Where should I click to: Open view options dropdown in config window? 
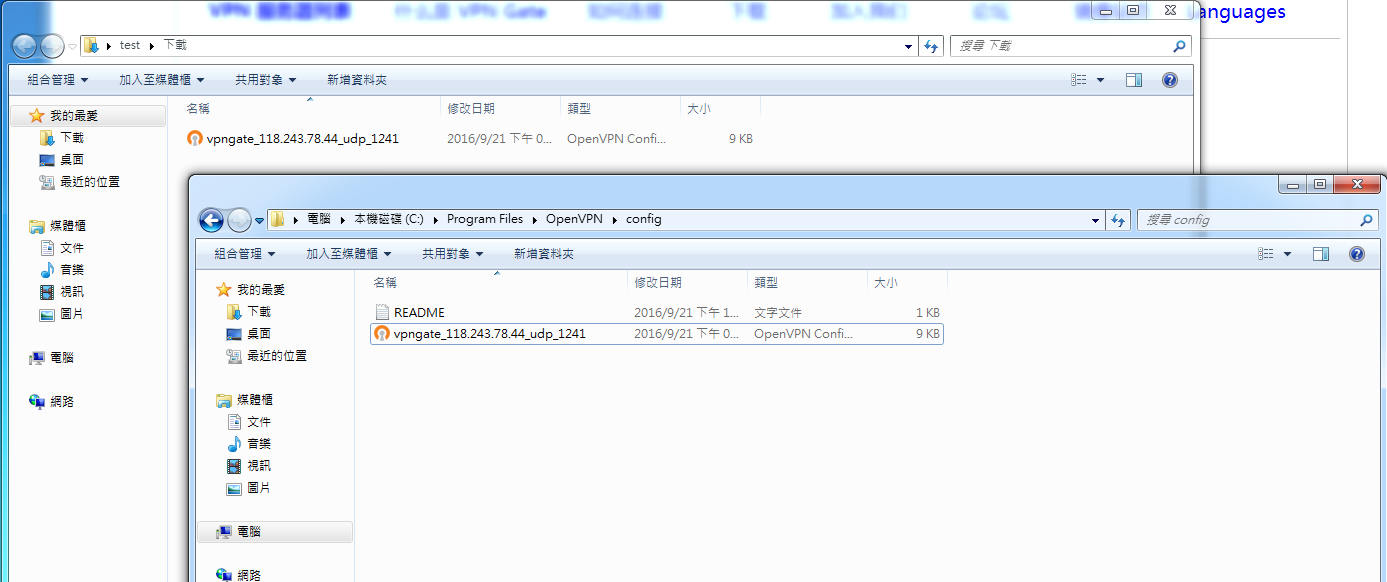[1287, 254]
